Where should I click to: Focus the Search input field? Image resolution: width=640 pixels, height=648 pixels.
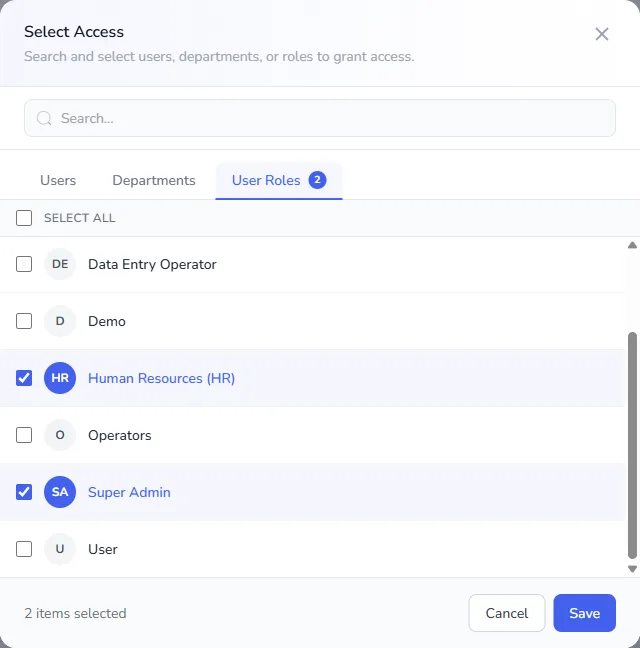(x=320, y=118)
